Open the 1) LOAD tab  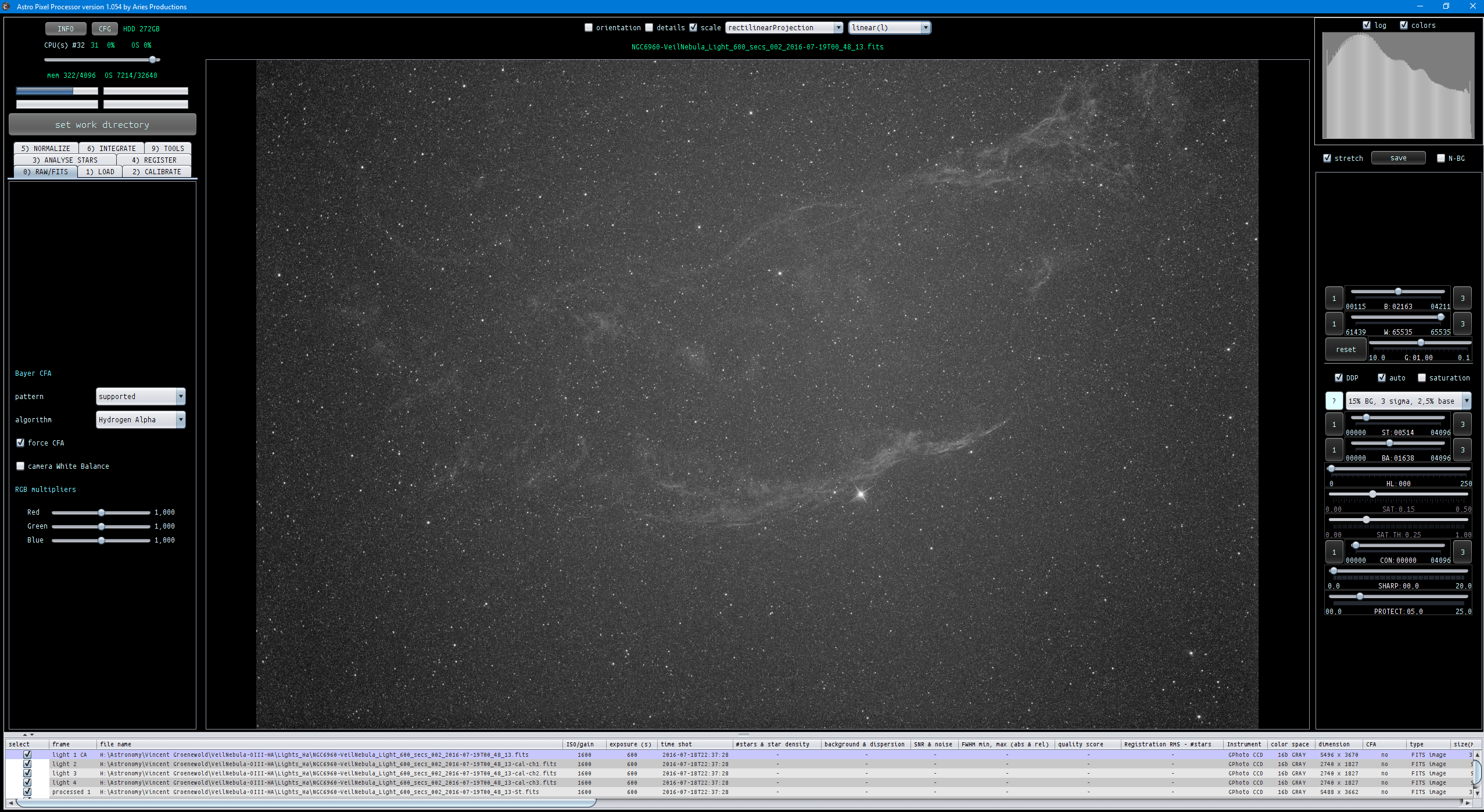pos(100,171)
